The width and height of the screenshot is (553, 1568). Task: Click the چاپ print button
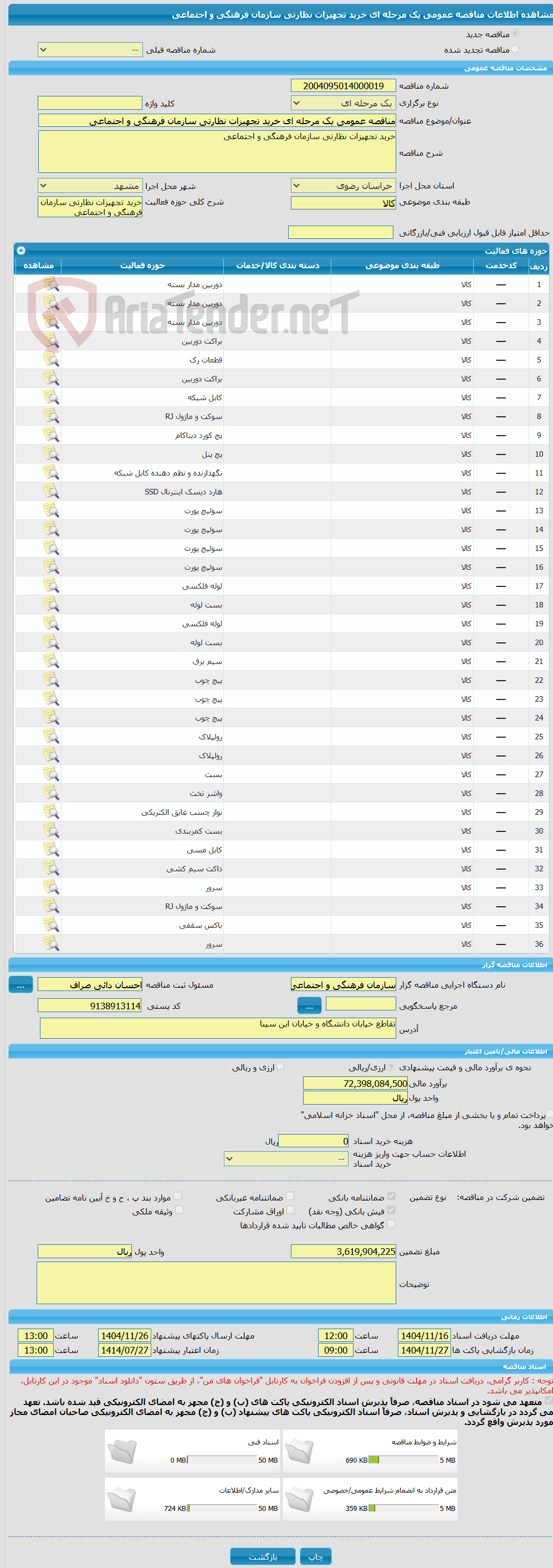pos(316,1556)
